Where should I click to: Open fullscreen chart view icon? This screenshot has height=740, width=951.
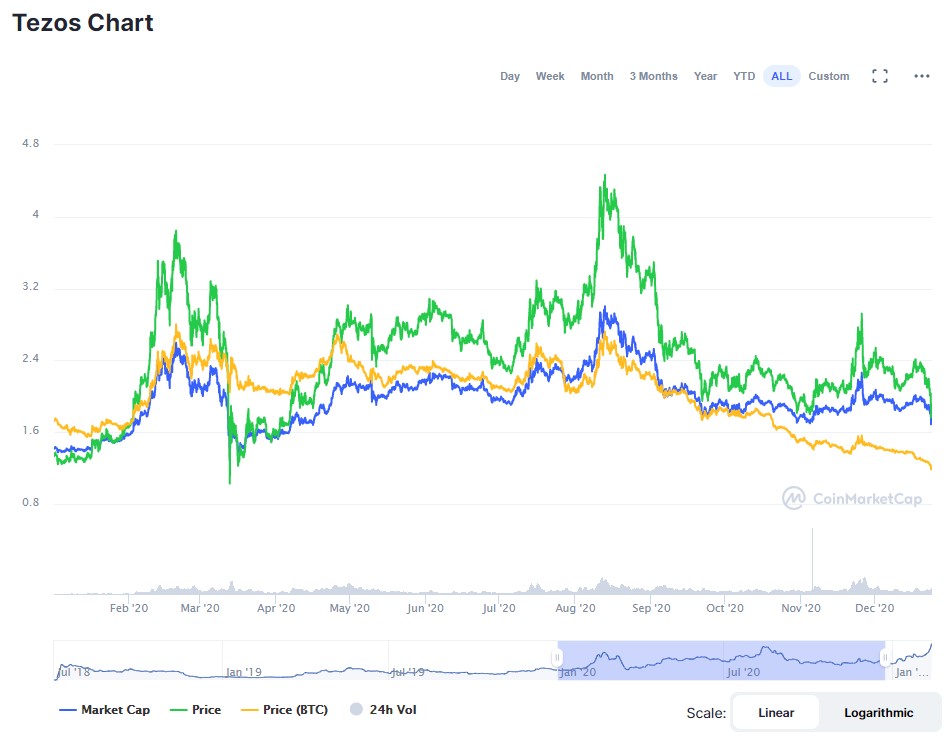click(879, 76)
